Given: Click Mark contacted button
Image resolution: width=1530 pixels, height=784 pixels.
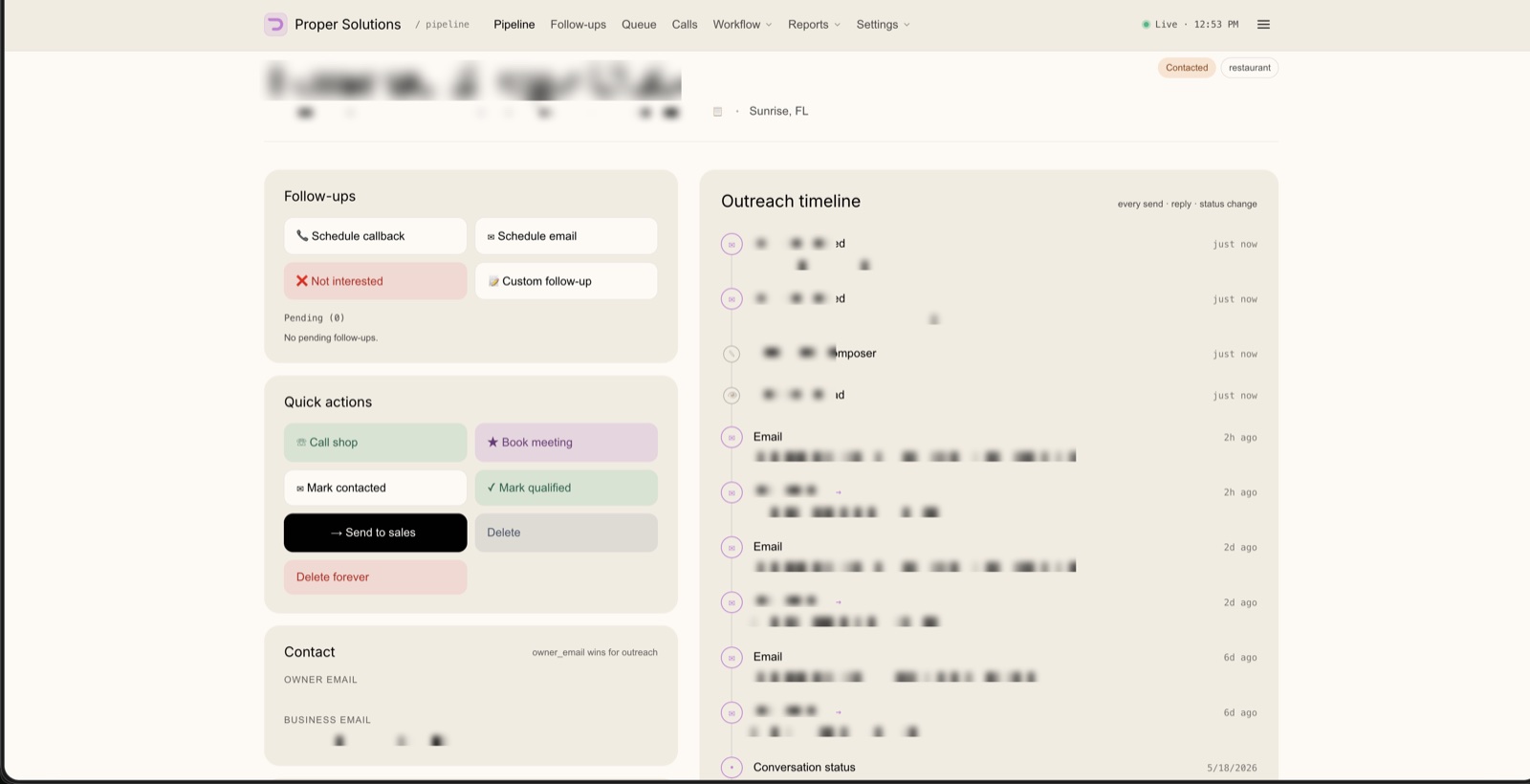Looking at the screenshot, I should pos(375,488).
